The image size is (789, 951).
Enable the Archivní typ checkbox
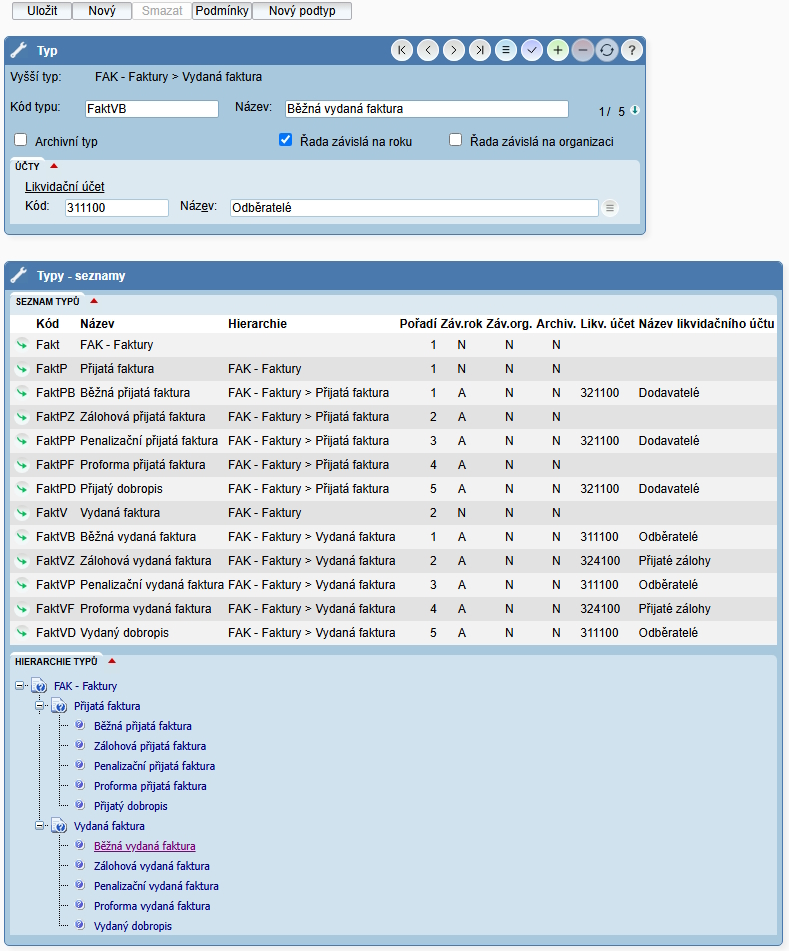pyautogui.click(x=21, y=141)
